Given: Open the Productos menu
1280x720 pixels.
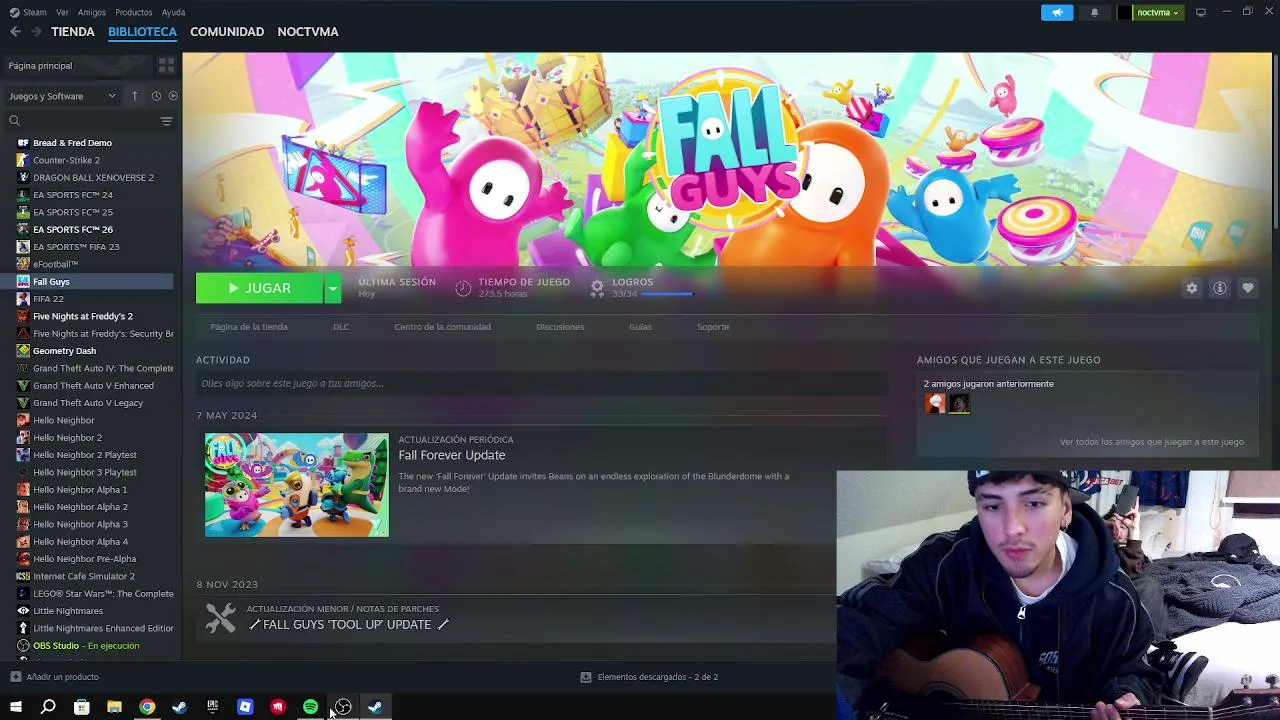Looking at the screenshot, I should coord(134,13).
